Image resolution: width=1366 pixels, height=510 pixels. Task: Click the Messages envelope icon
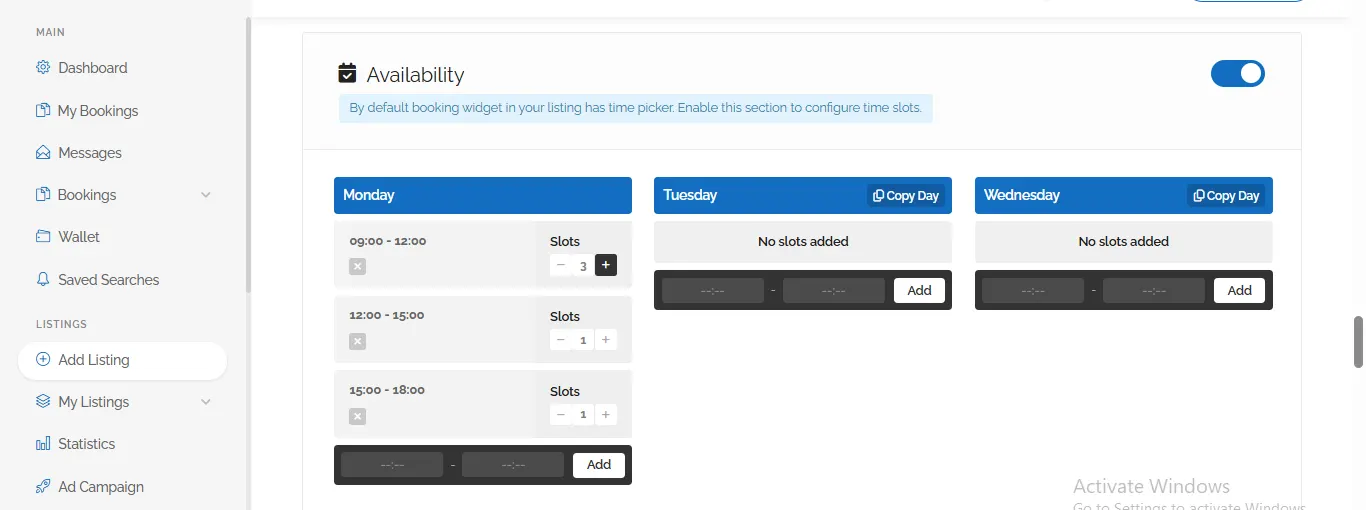43,153
